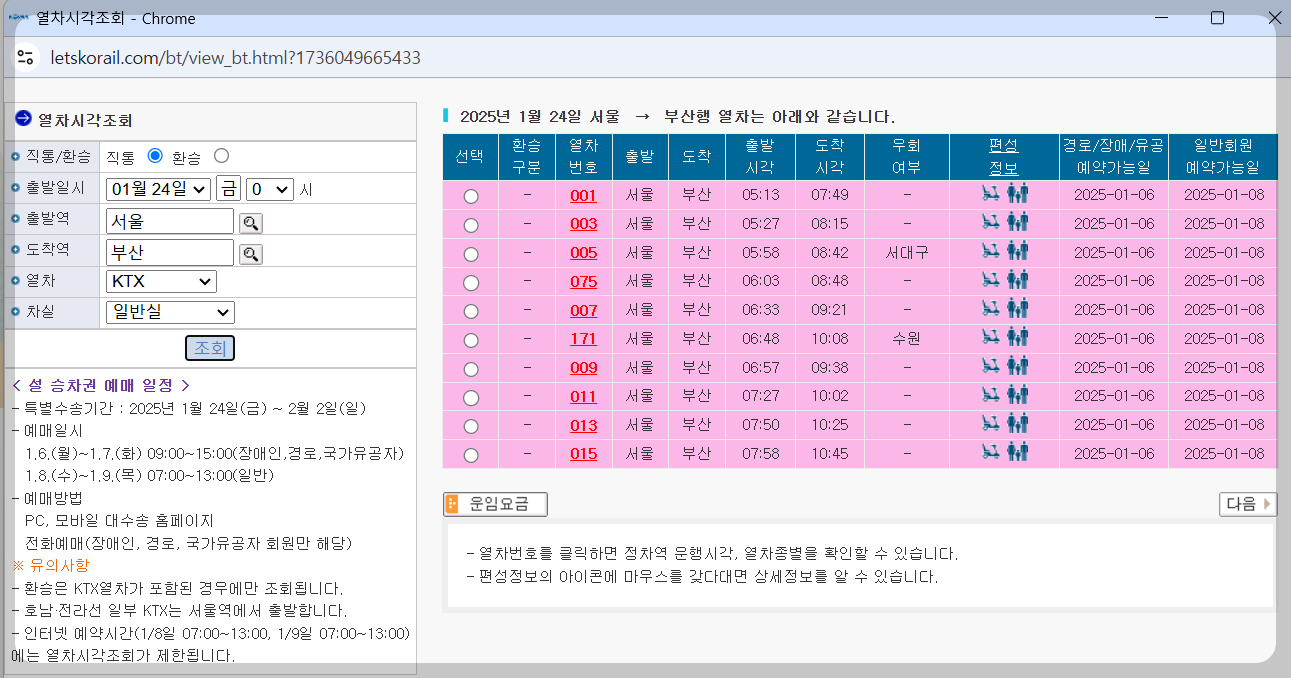Click the wheelchair icon for train 011
This screenshot has width=1291, height=678.
click(x=991, y=394)
